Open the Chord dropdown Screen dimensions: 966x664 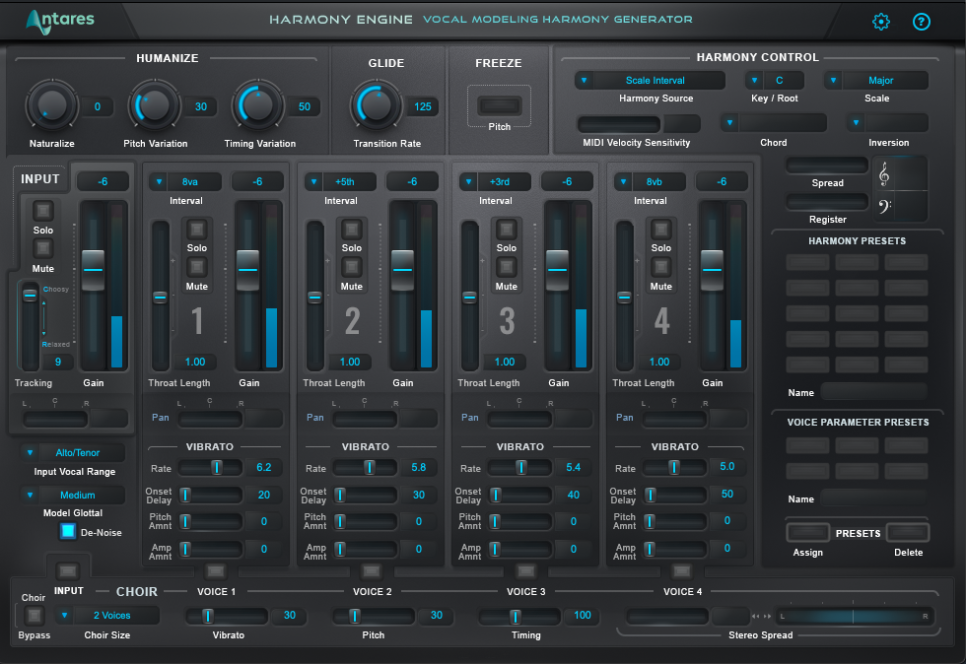[773, 123]
